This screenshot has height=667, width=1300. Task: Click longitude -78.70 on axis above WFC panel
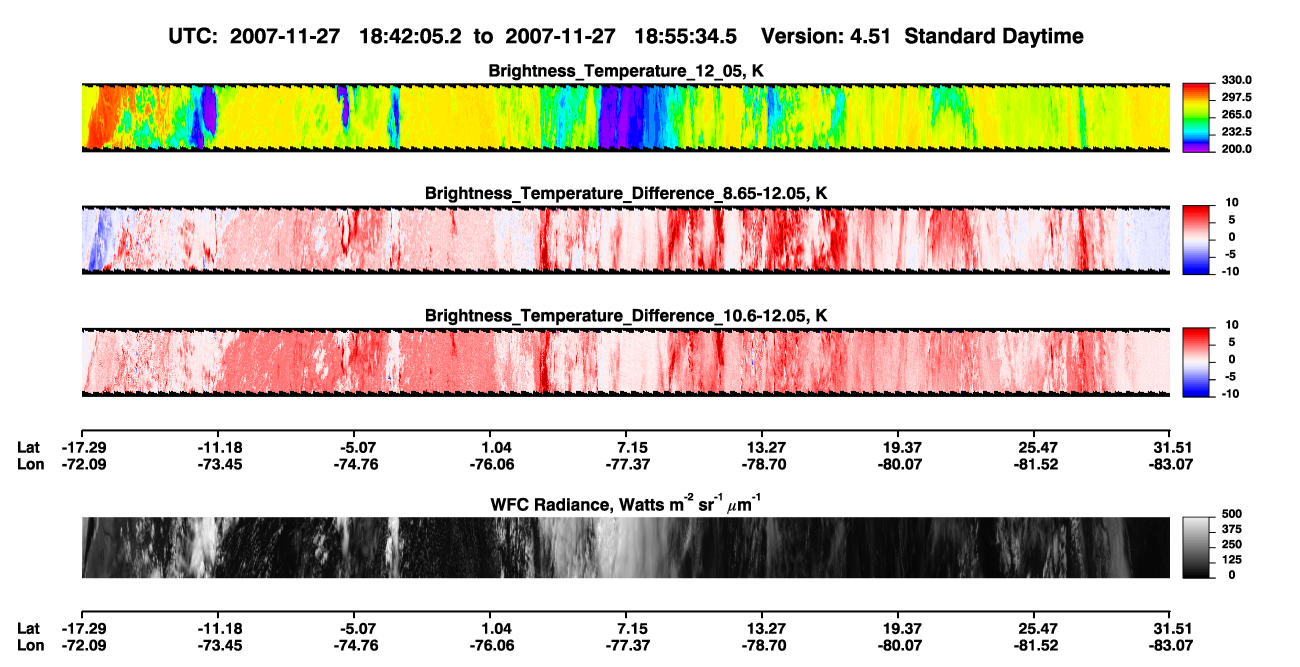click(762, 464)
